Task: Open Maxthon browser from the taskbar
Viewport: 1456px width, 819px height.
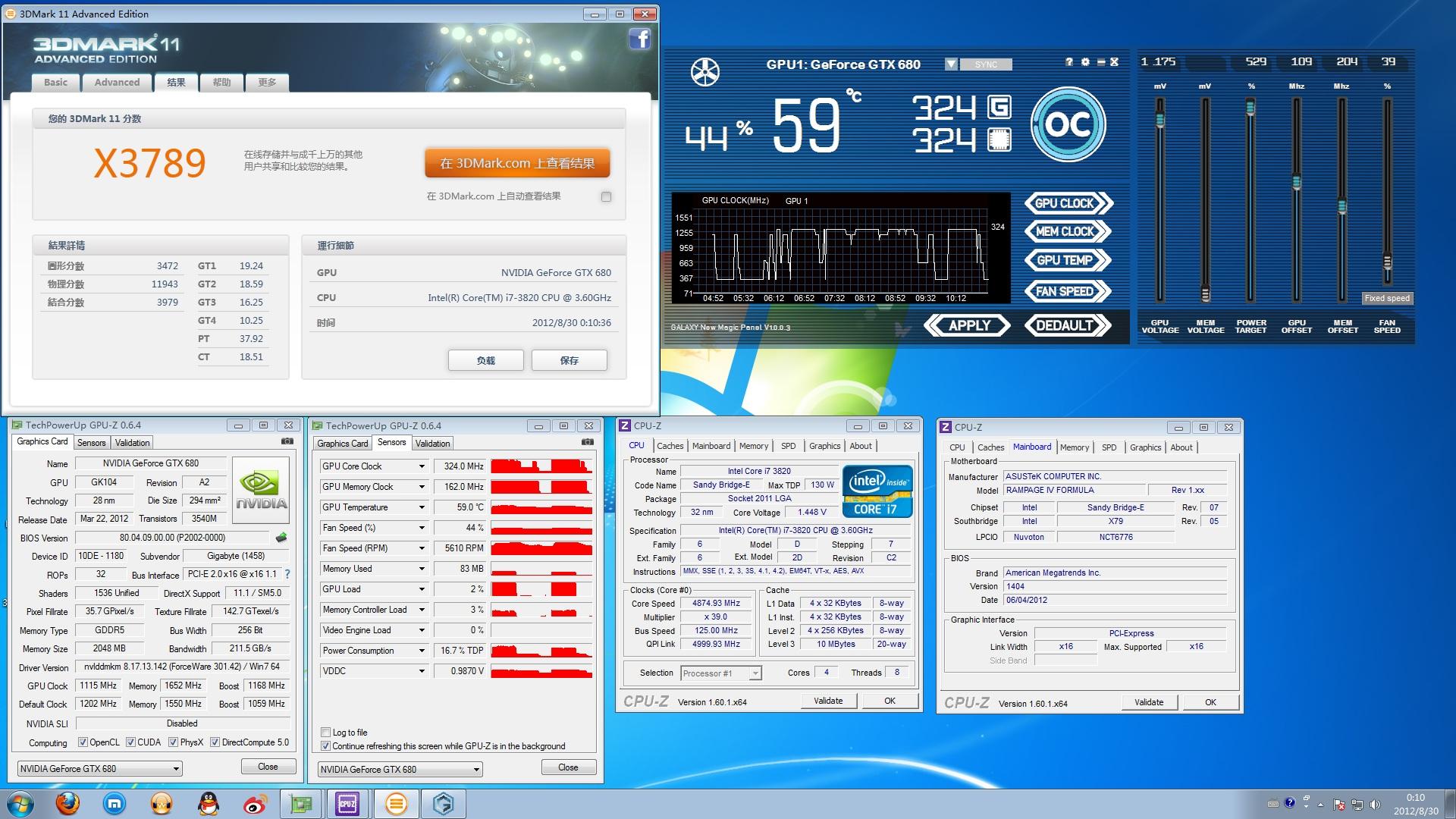Action: (115, 804)
